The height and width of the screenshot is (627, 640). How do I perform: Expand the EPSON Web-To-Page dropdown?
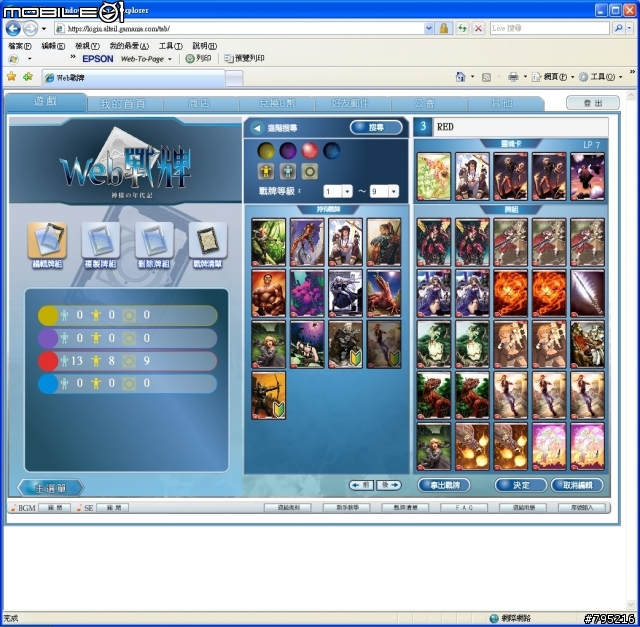[170, 59]
